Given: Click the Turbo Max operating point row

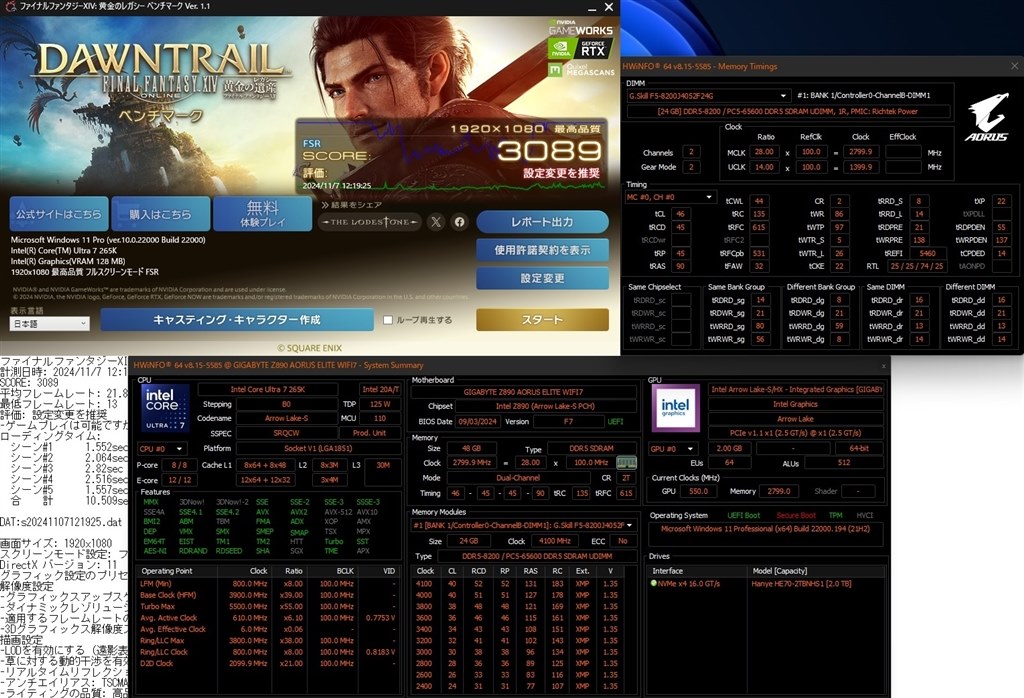Looking at the screenshot, I should 268,607.
